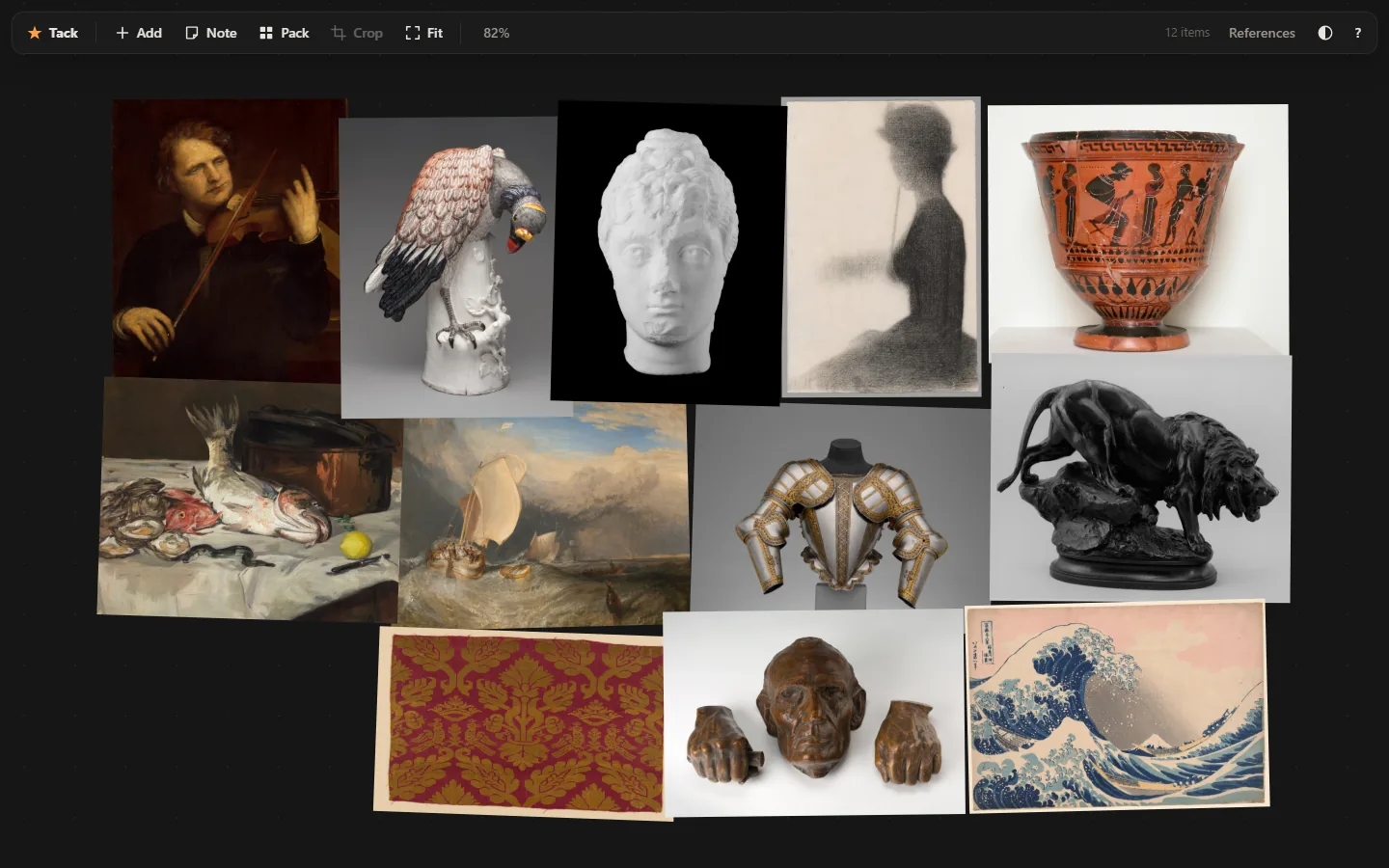
Task: Select the black lion bronze sculpture
Action: (1141, 478)
